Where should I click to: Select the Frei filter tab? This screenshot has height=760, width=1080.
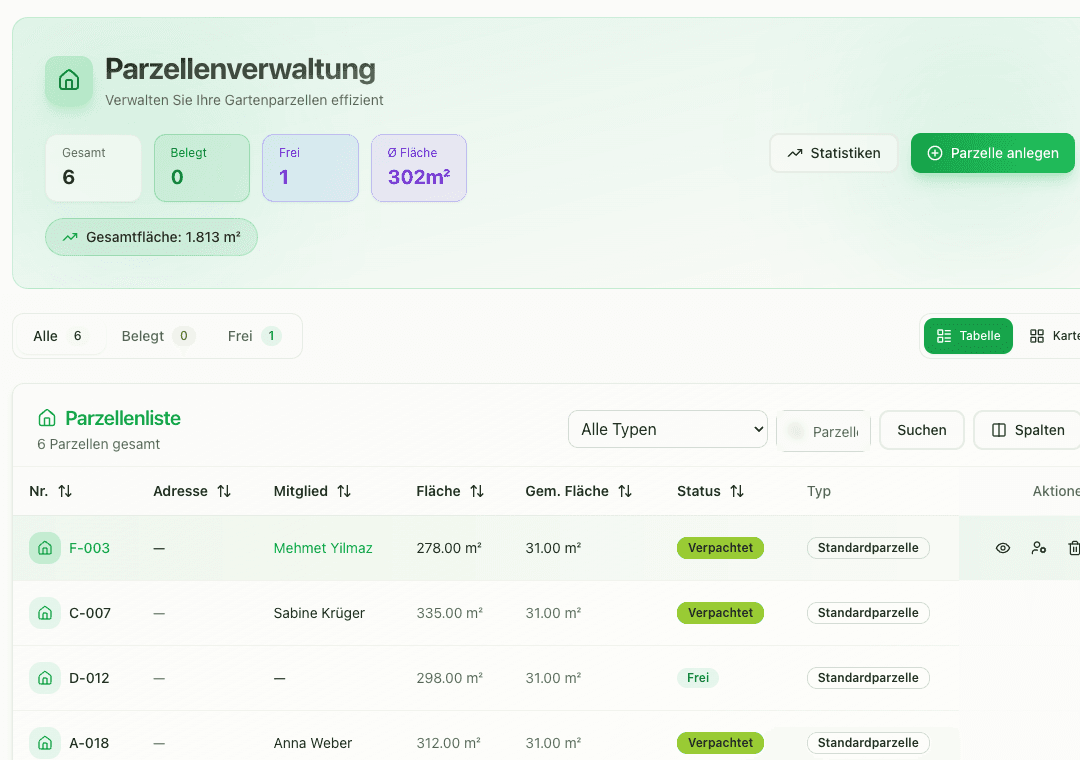(253, 336)
